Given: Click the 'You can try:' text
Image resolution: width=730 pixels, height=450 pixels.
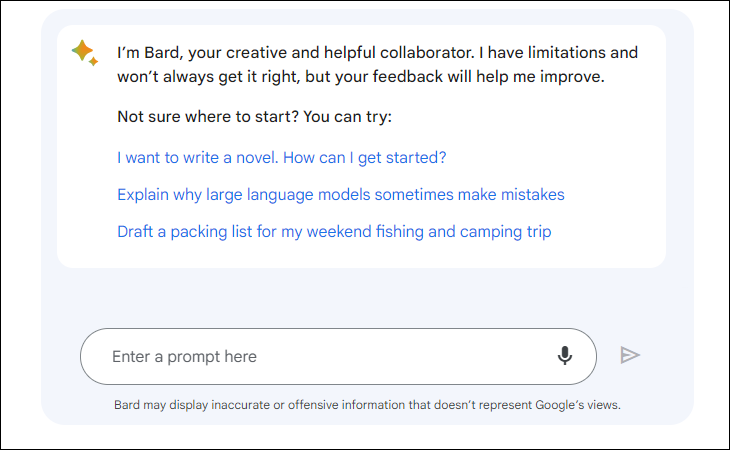Looking at the screenshot, I should pyautogui.click(x=348, y=116).
